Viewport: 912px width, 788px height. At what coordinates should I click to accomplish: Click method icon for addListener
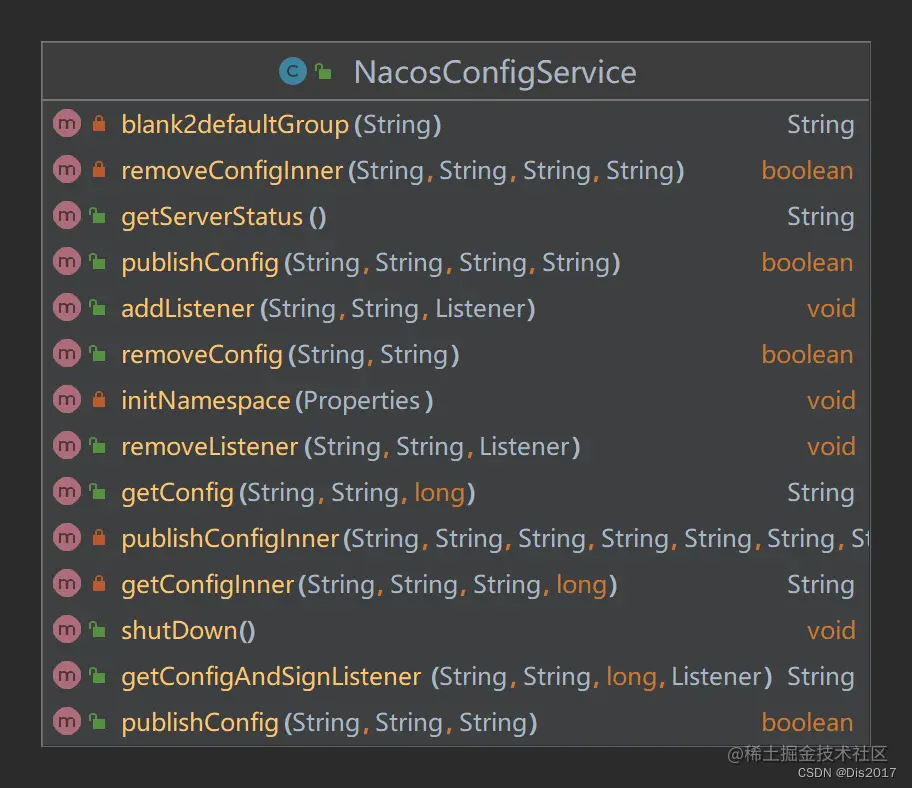[x=67, y=308]
